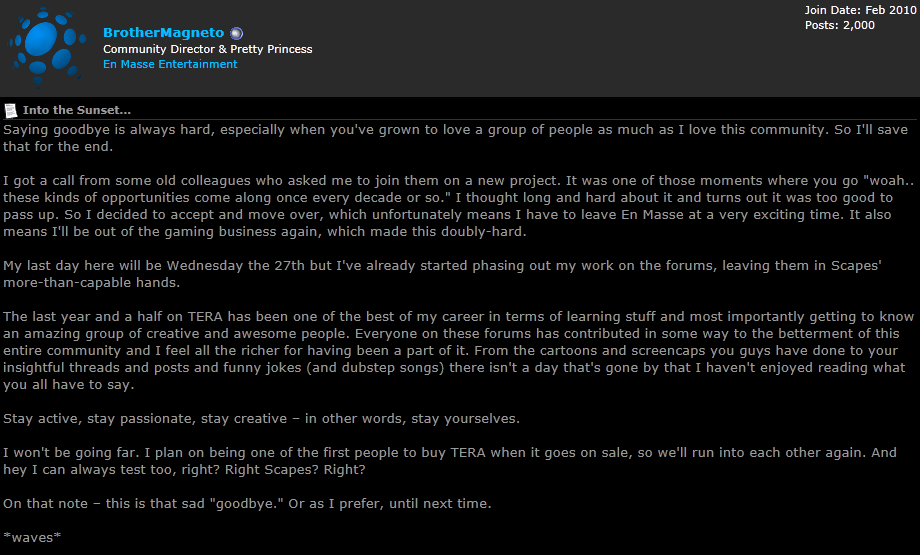Click the Stay active, stay passionate line

coord(261,419)
